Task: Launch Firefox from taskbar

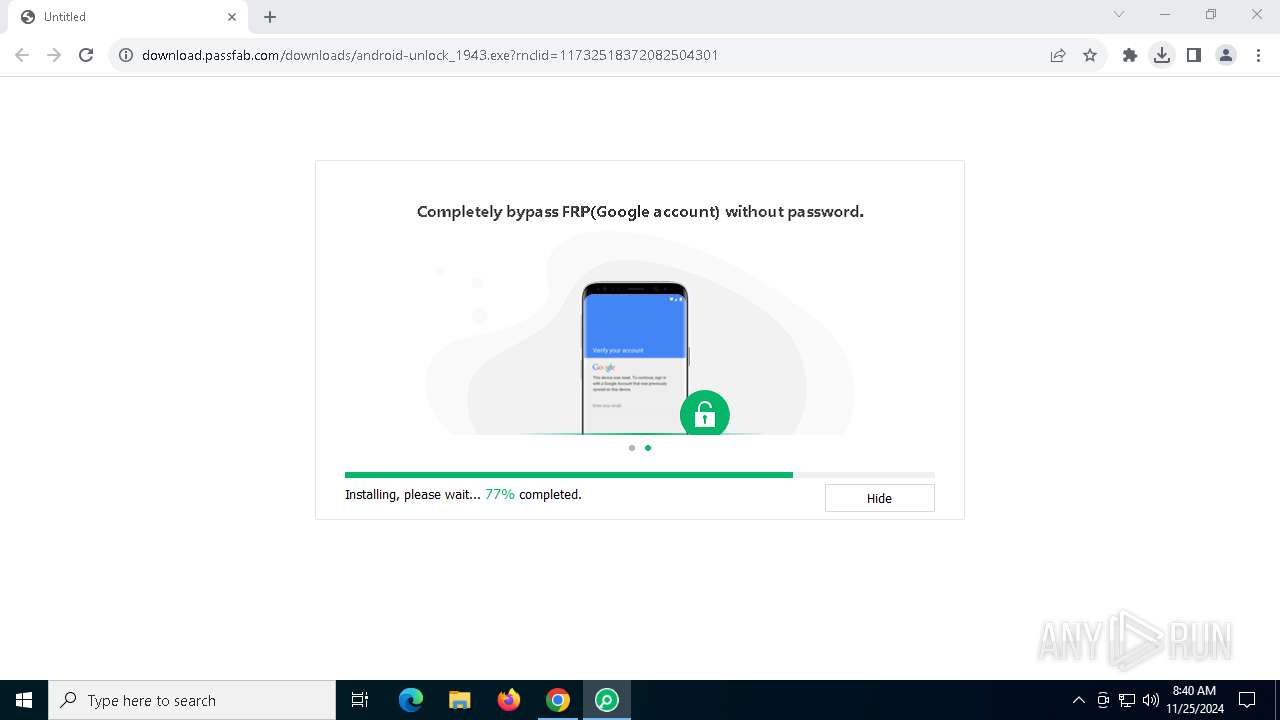Action: (x=509, y=700)
